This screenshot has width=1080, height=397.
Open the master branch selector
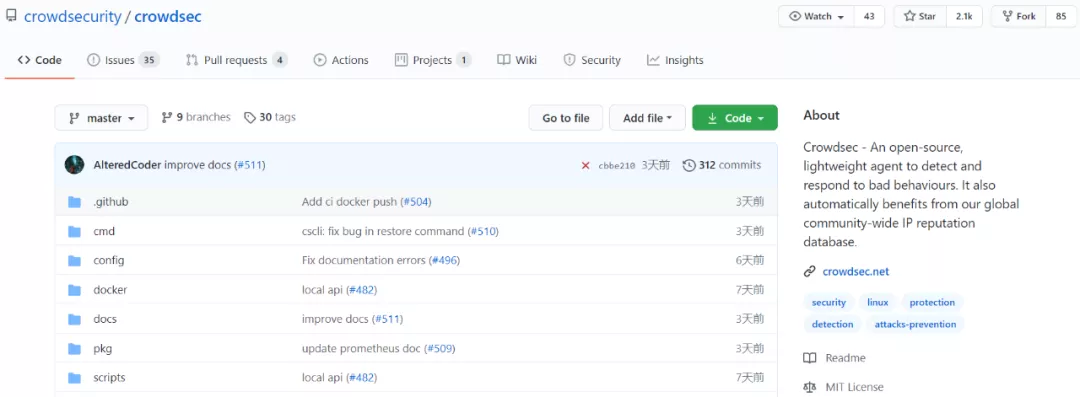[101, 118]
